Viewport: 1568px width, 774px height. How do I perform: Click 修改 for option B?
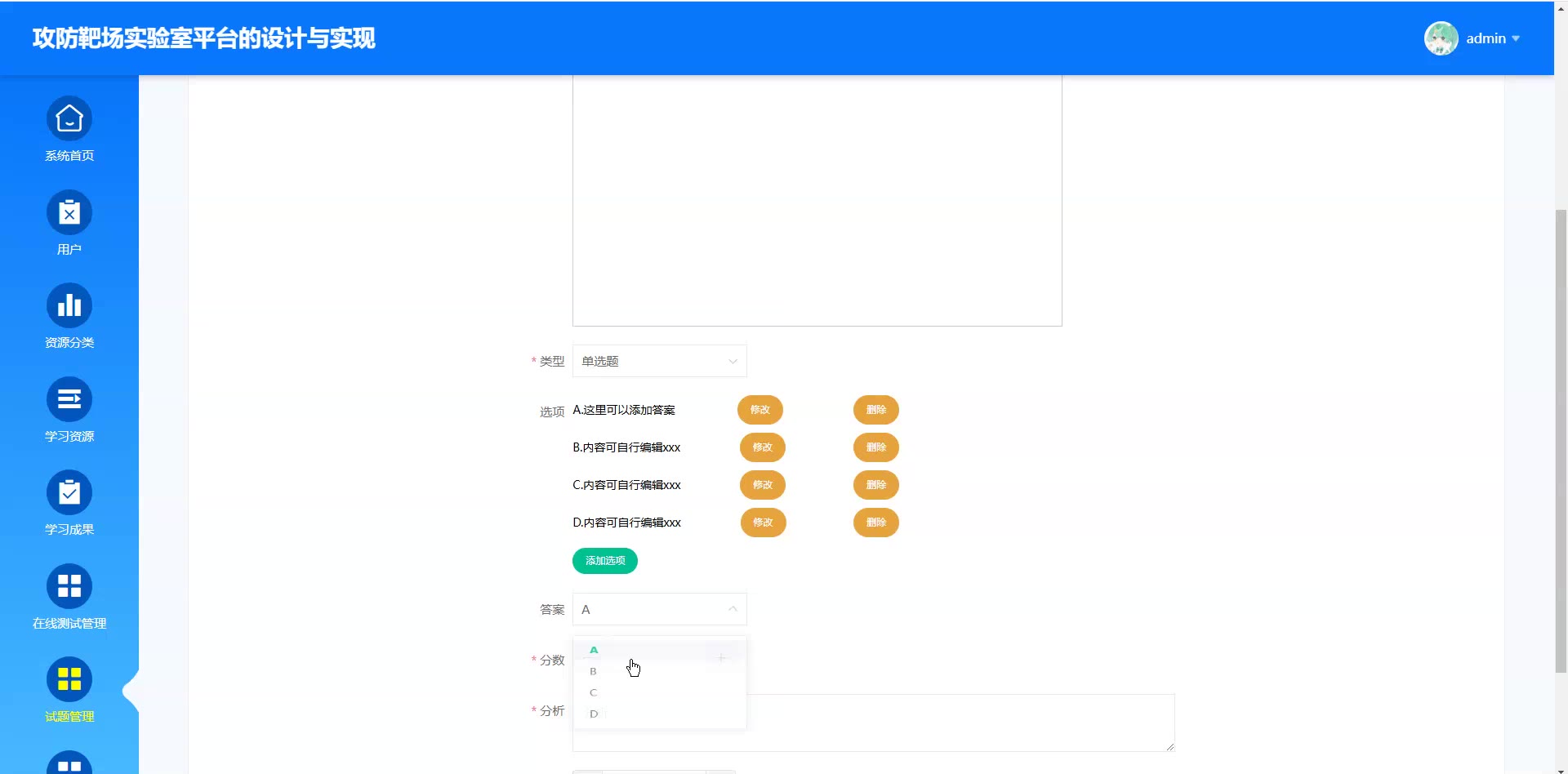pyautogui.click(x=763, y=447)
